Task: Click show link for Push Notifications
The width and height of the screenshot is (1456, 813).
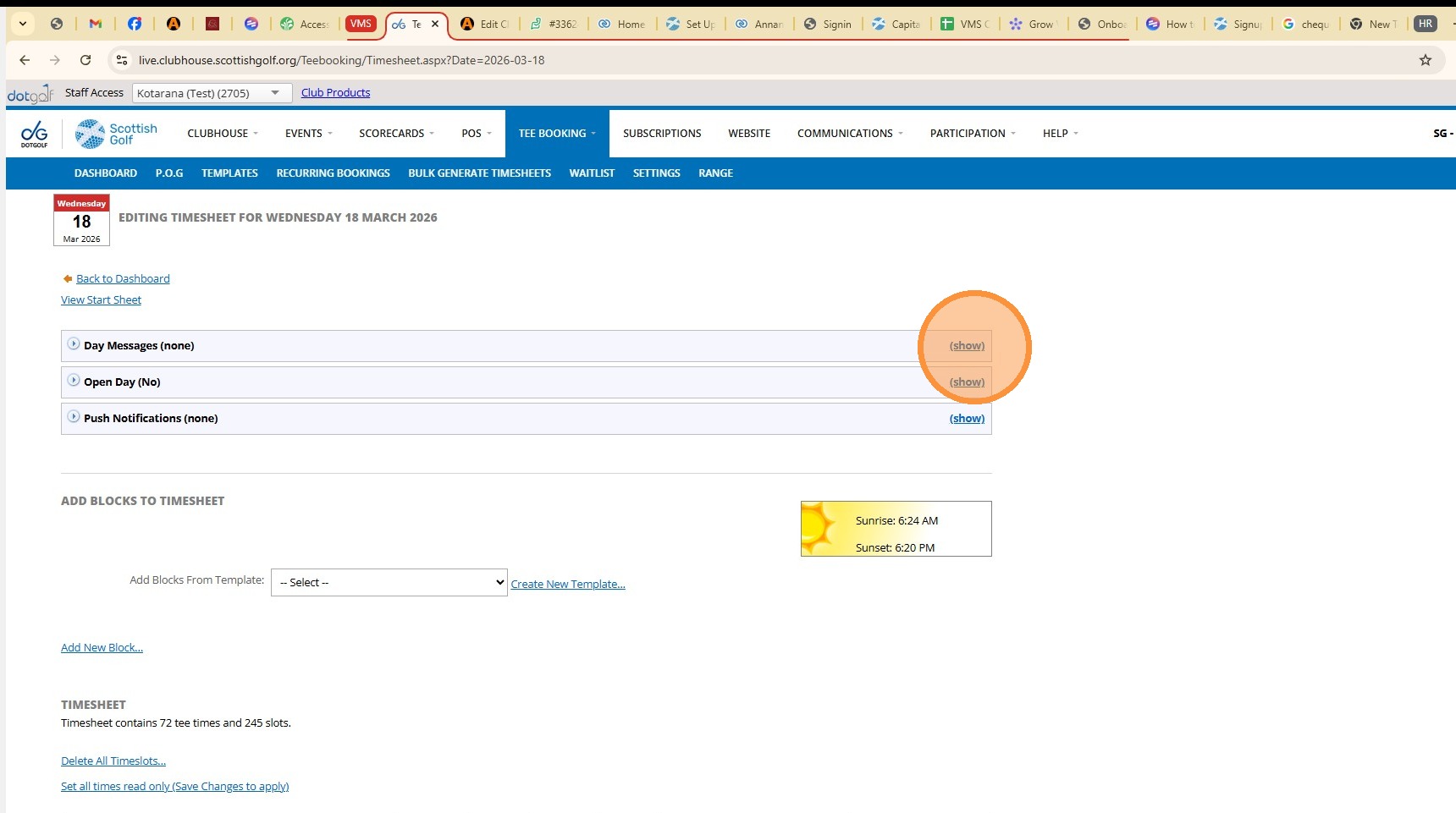Action: click(967, 419)
